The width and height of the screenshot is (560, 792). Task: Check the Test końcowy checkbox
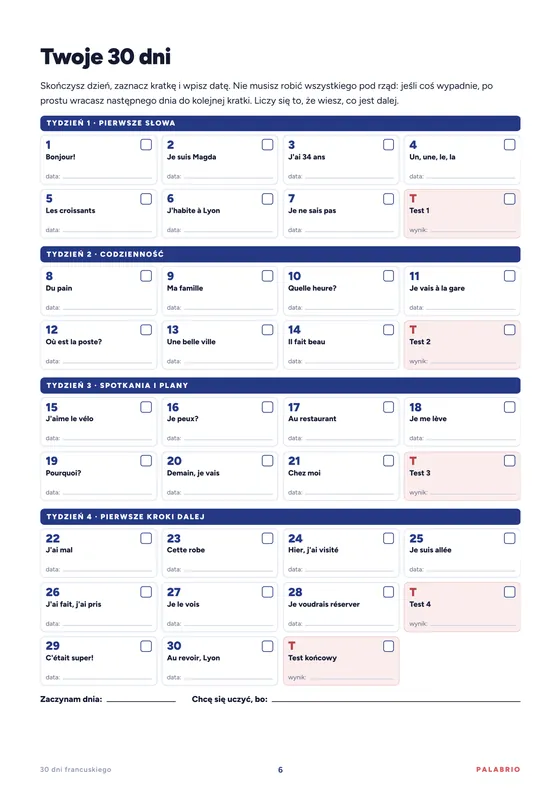tap(388, 646)
